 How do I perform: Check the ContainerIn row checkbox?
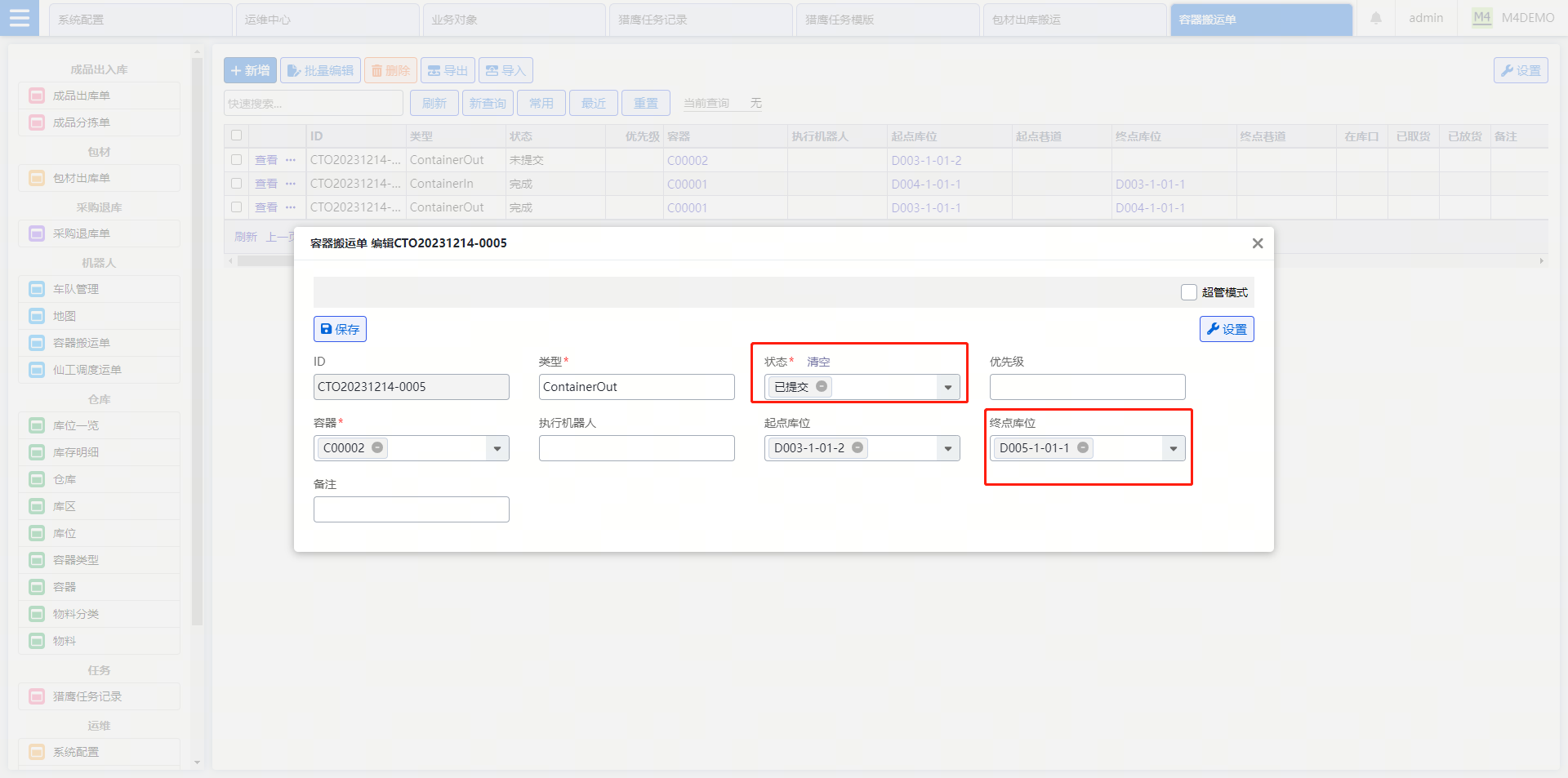click(x=236, y=184)
